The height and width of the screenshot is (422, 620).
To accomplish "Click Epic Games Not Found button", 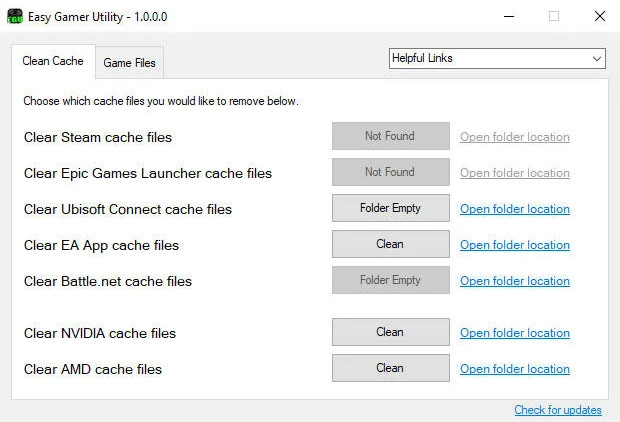I will (391, 172).
